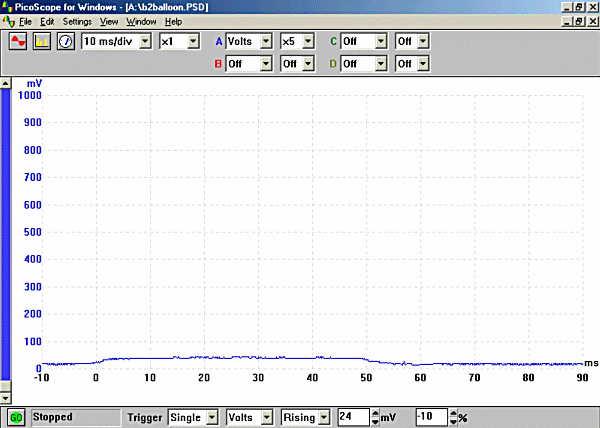Open the oscilloscope view with the red waveform icon
The height and width of the screenshot is (428, 600).
pyautogui.click(x=19, y=42)
